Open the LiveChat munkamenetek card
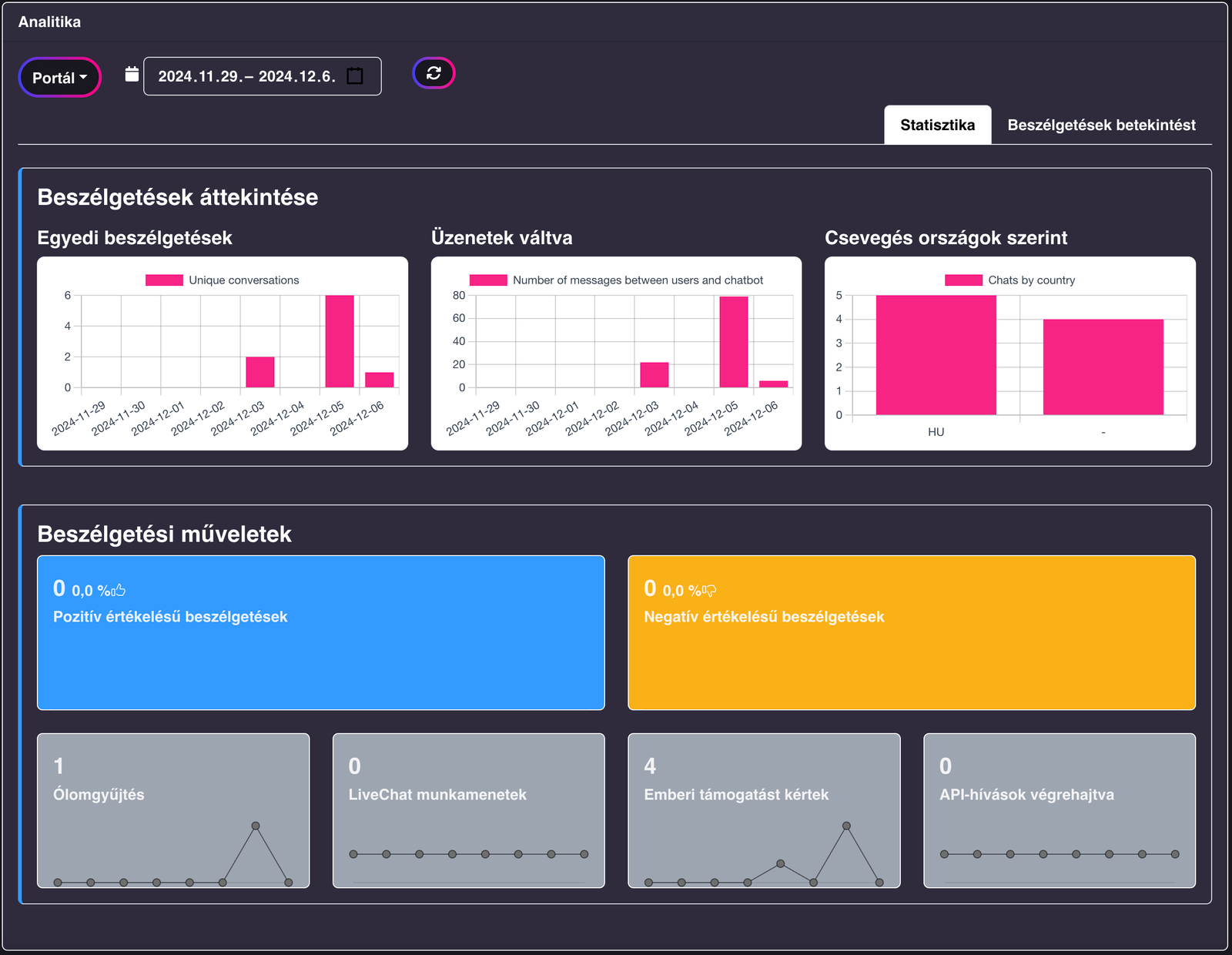The width and height of the screenshot is (1232, 955). click(469, 810)
